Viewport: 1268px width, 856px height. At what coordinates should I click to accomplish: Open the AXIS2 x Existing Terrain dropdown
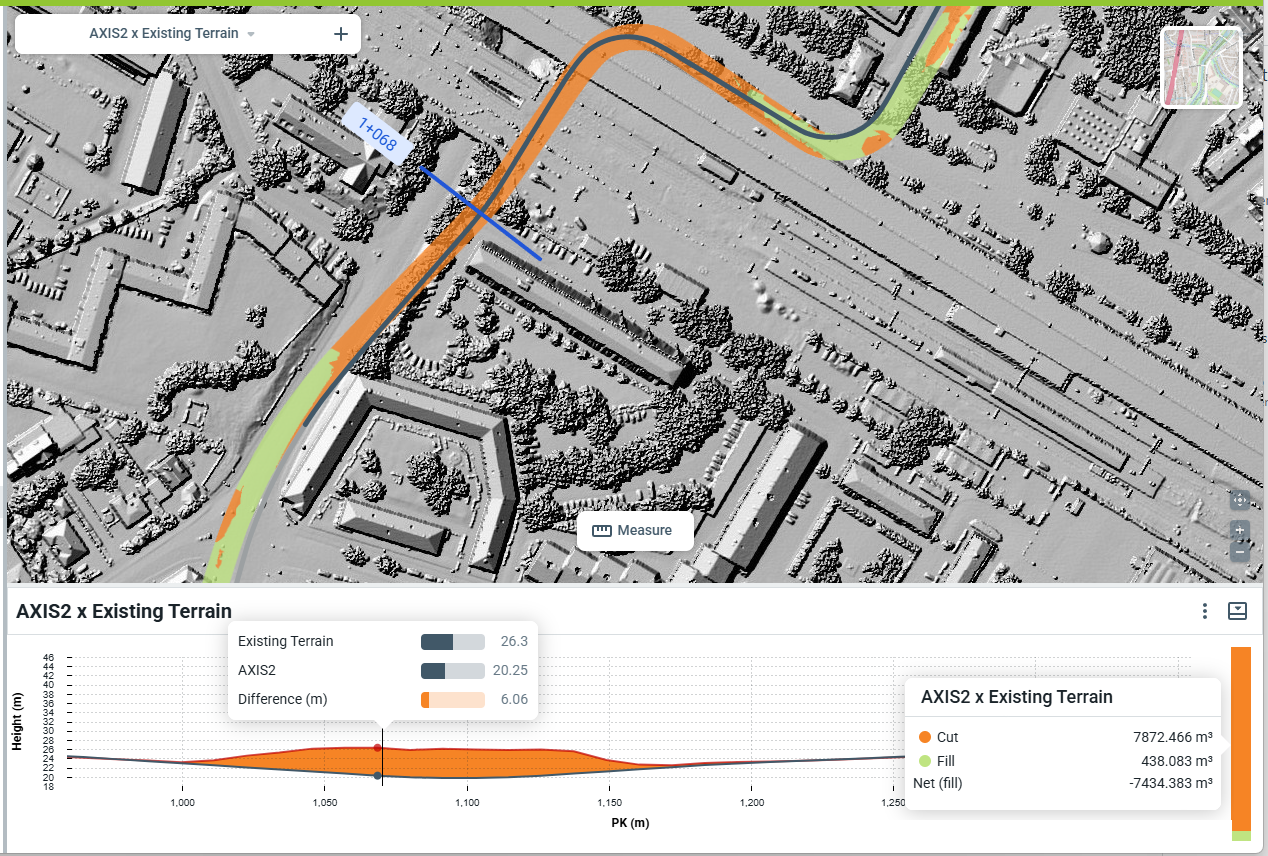tap(250, 34)
